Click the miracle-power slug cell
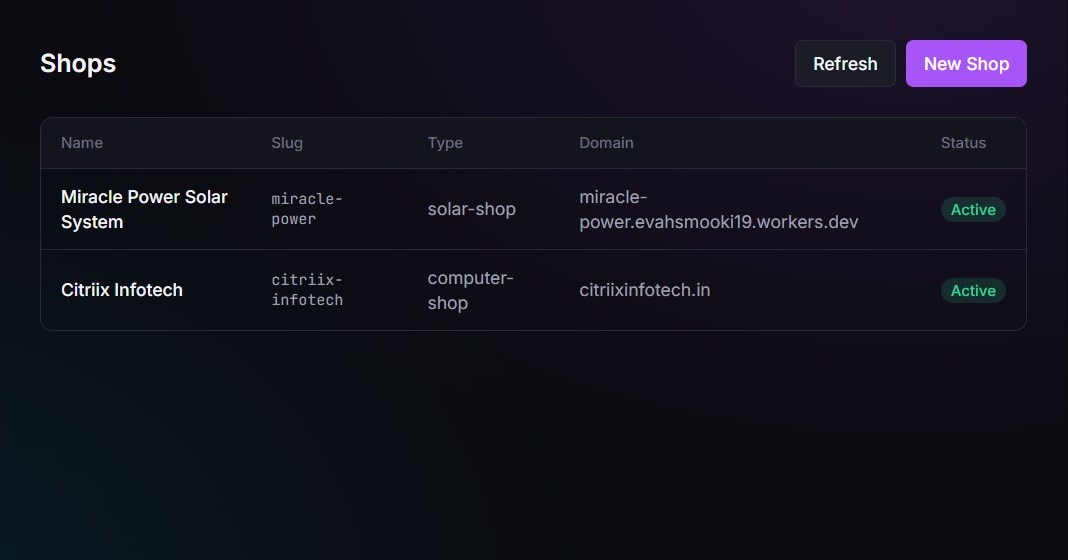 (307, 209)
